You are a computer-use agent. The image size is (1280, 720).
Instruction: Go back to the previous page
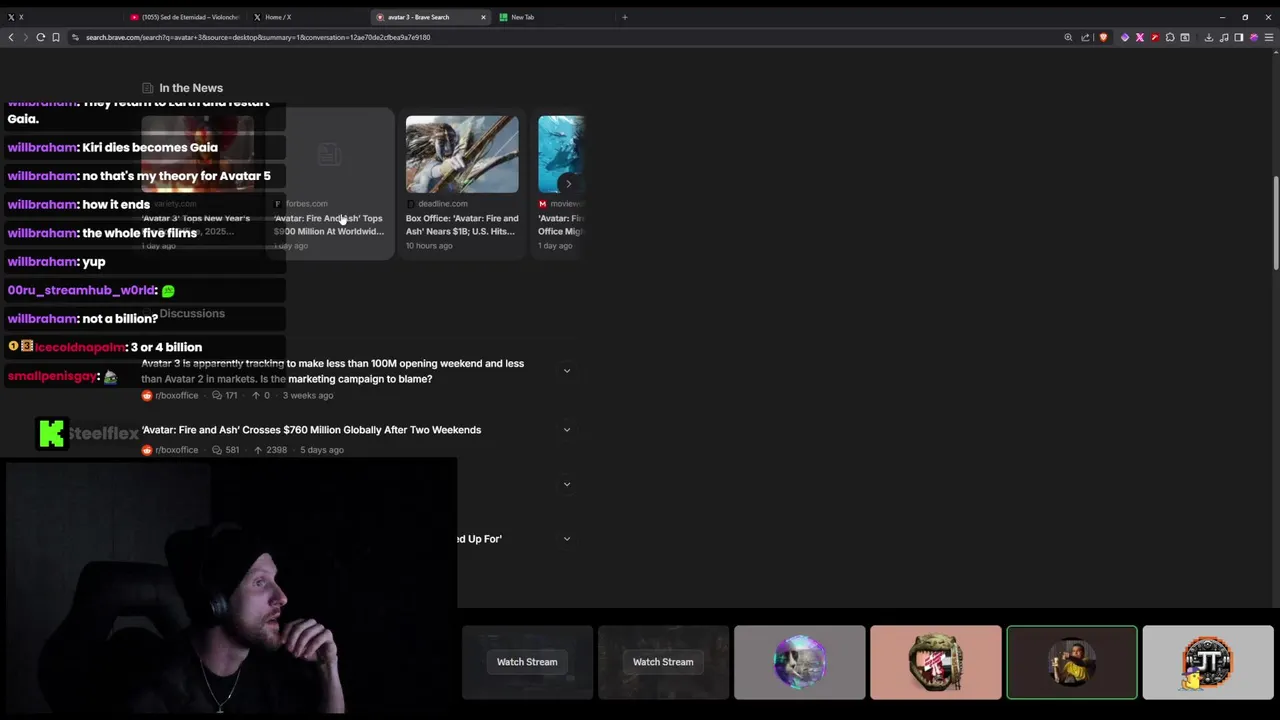point(11,37)
